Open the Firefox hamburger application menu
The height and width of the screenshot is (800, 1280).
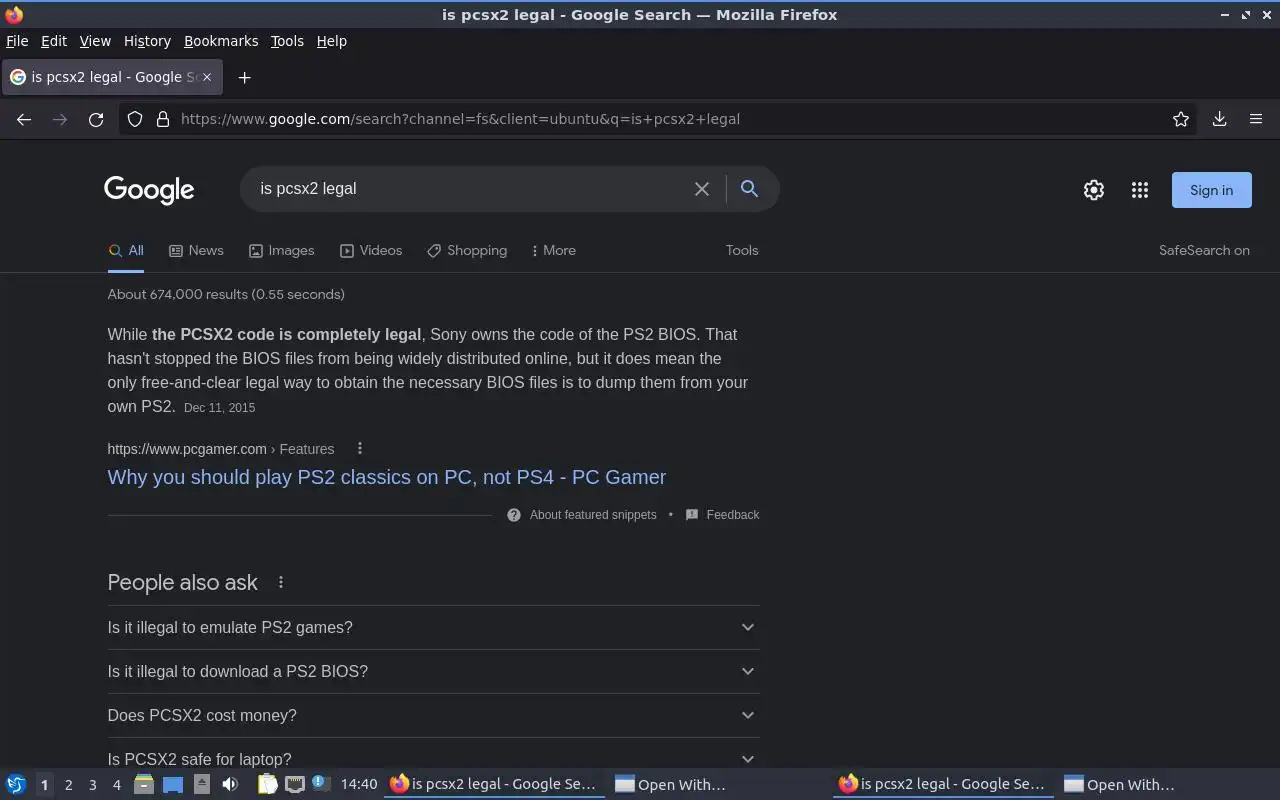[x=1256, y=119]
